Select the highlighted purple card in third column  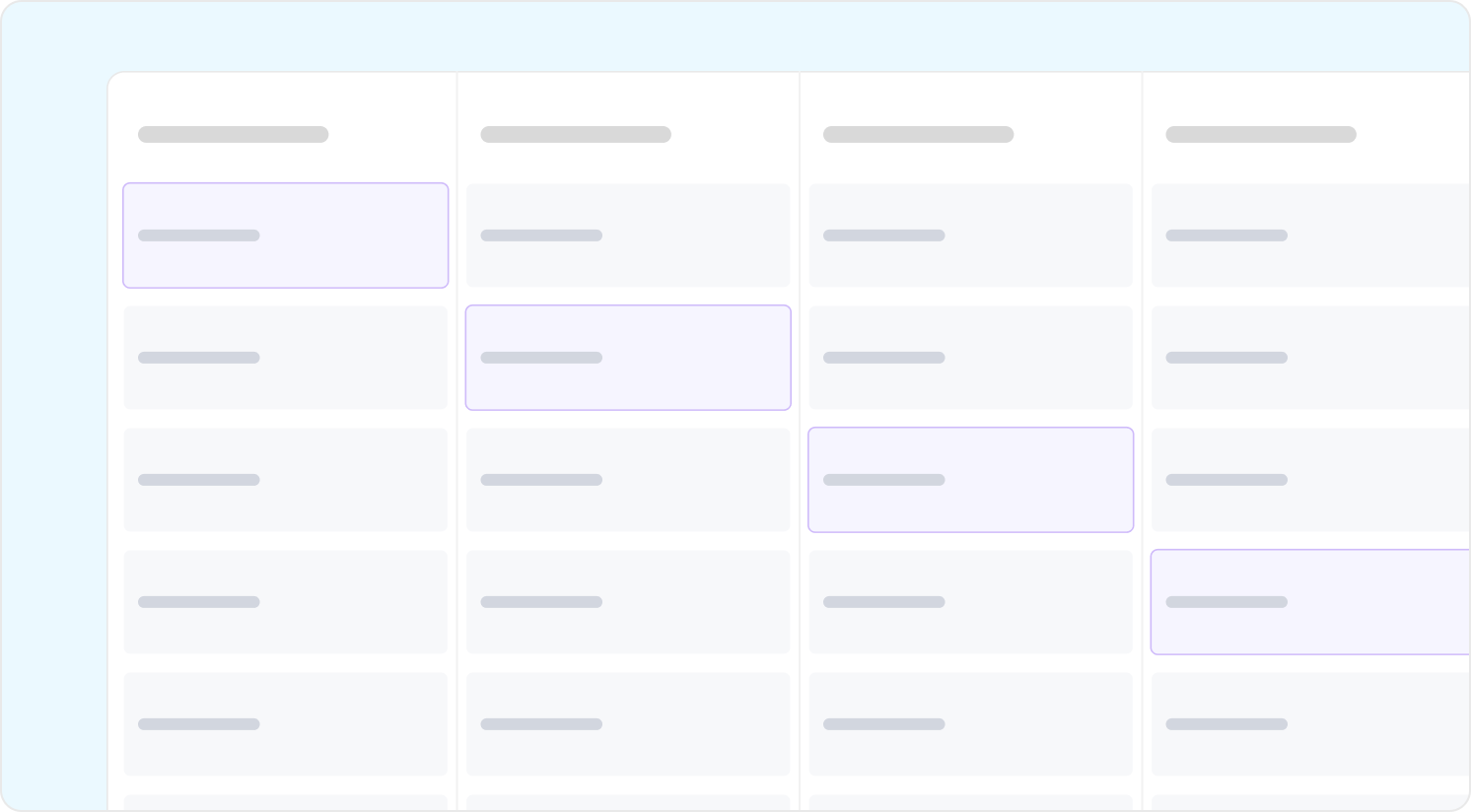[x=971, y=480]
